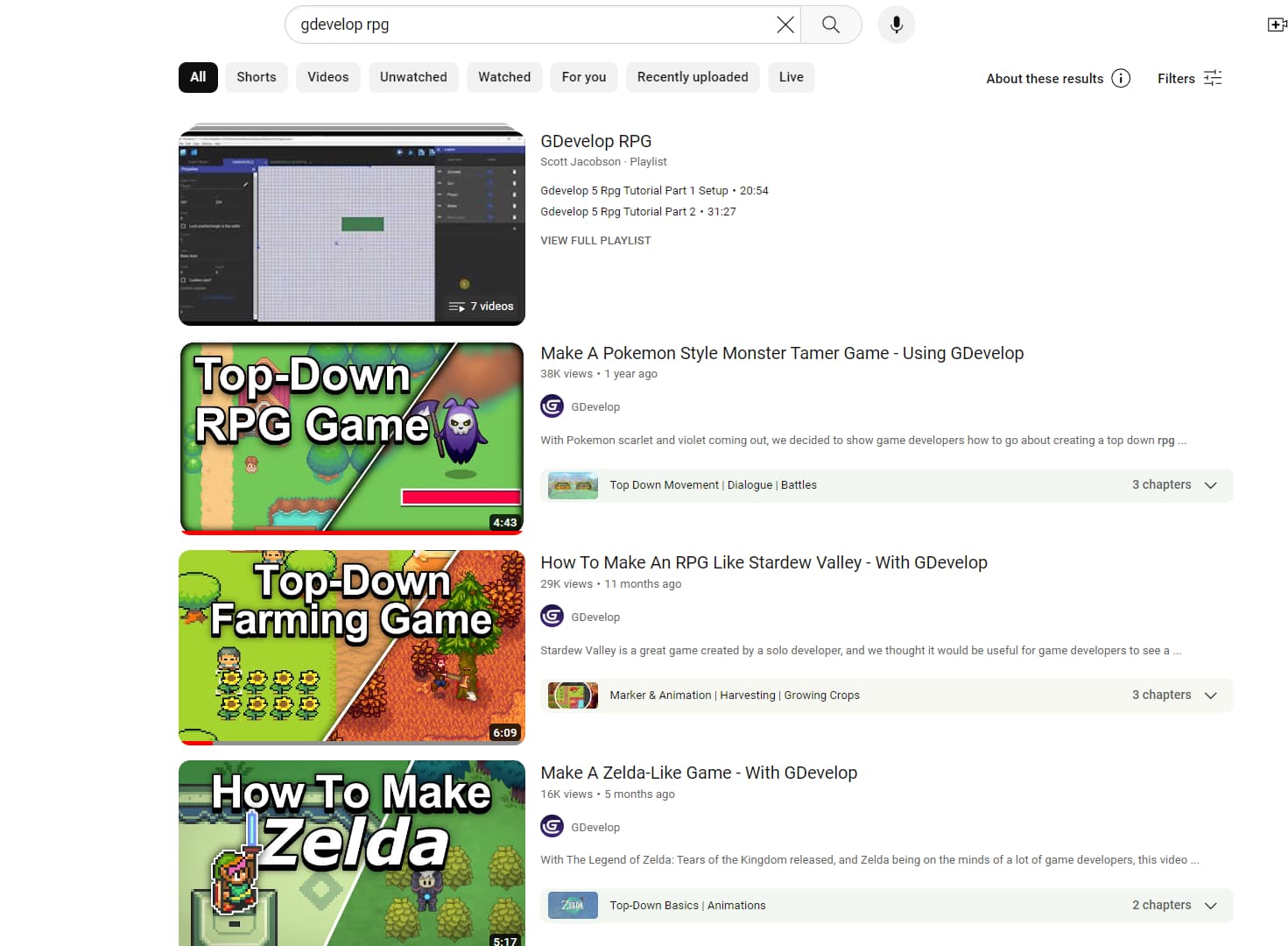Open the Create video icon
1288x946 pixels.
click(1277, 25)
